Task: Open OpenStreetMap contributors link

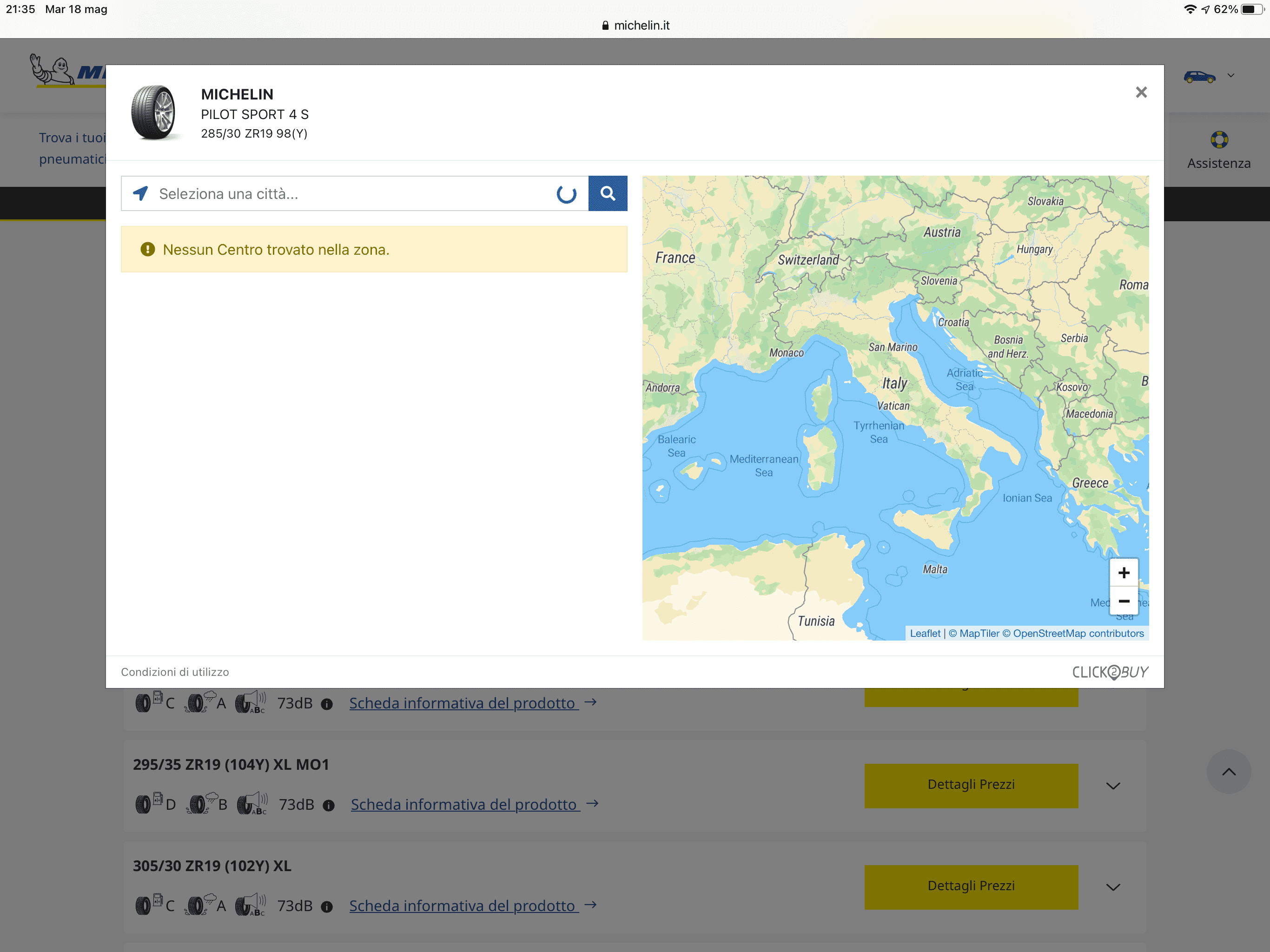Action: click(x=1073, y=633)
